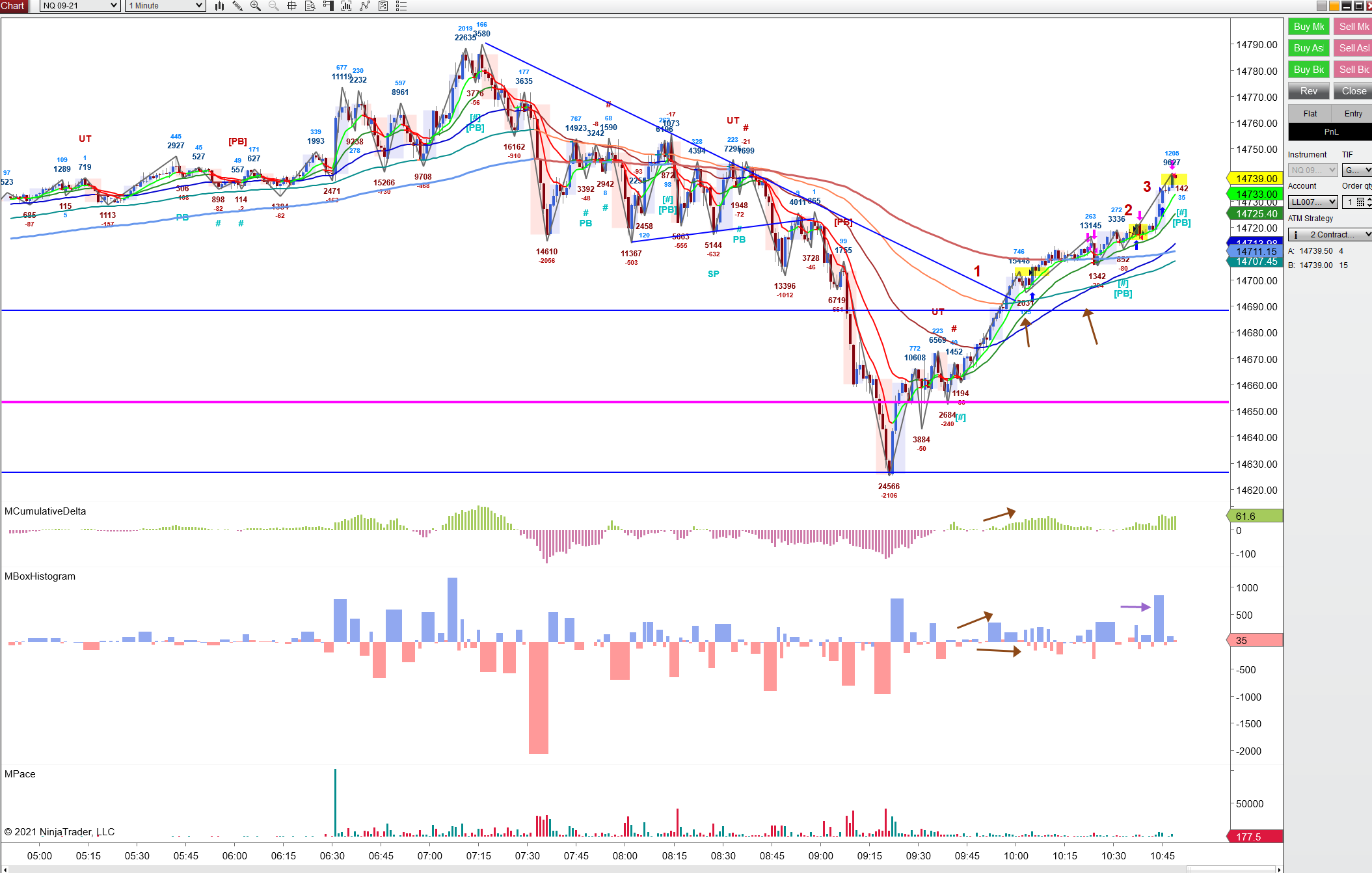
Task: Click the MPace indicator label
Action: point(20,774)
